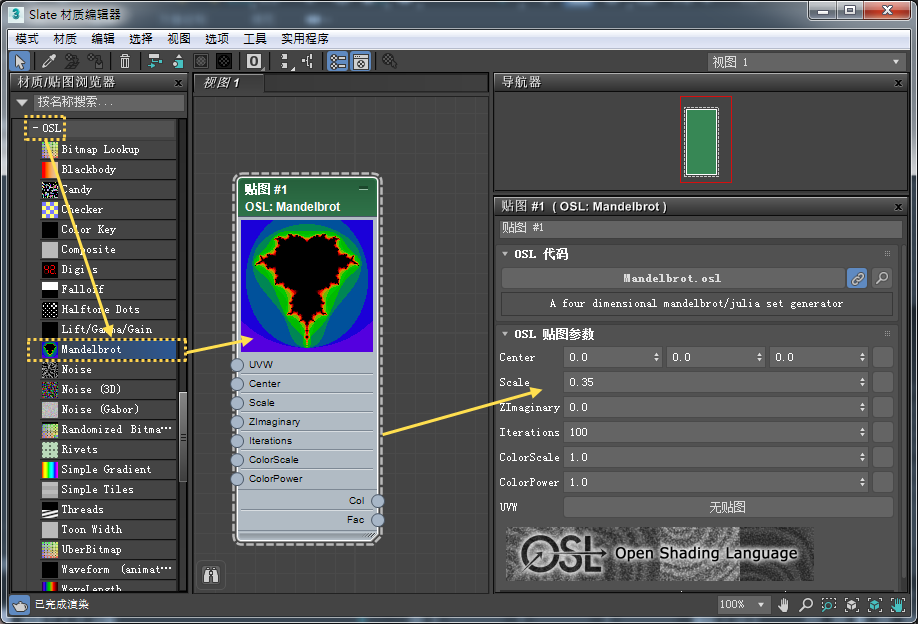
Task: Open the 编辑 menu
Action: (103, 39)
